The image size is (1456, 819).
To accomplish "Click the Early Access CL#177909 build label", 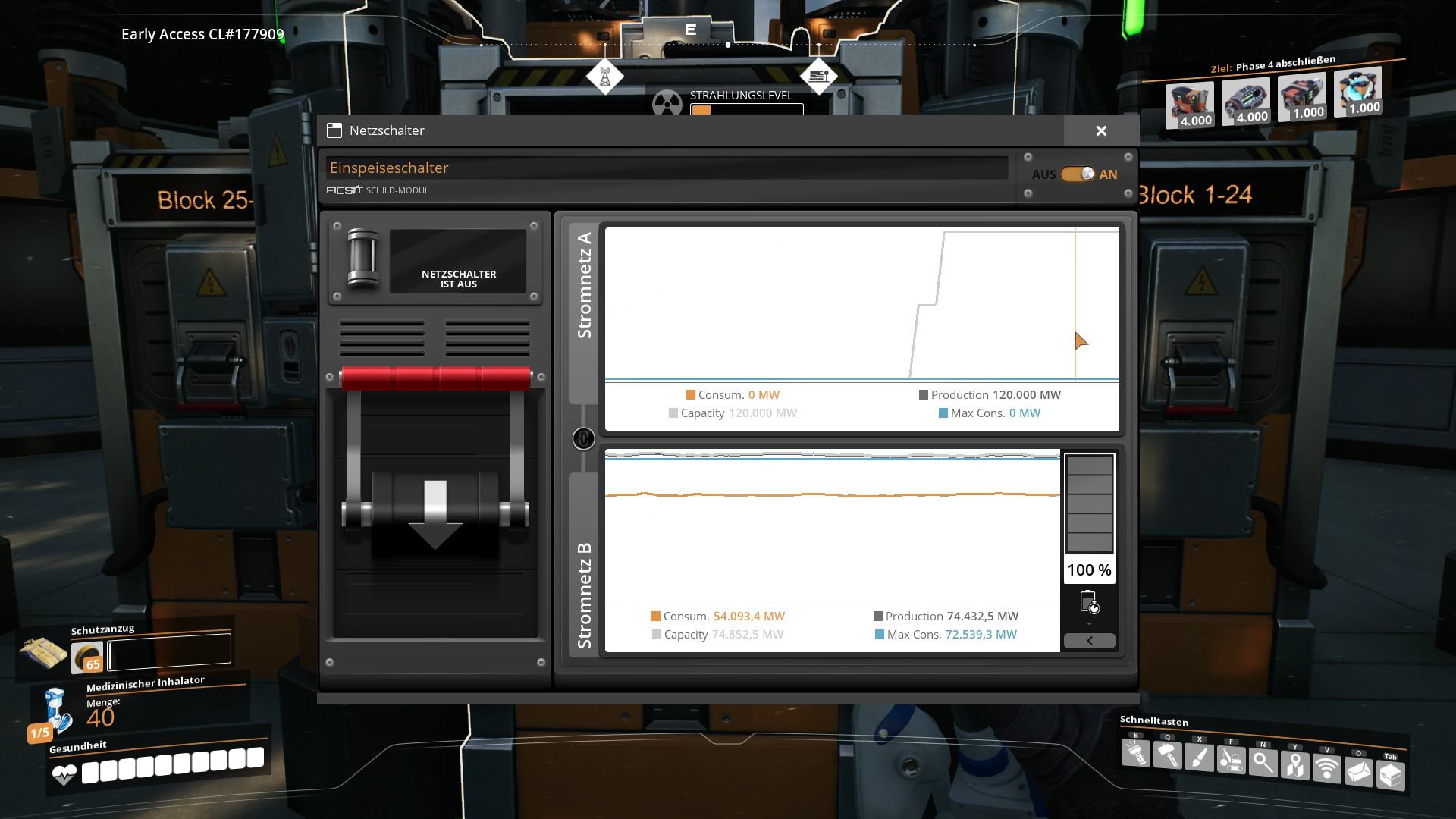I will 202,34.
